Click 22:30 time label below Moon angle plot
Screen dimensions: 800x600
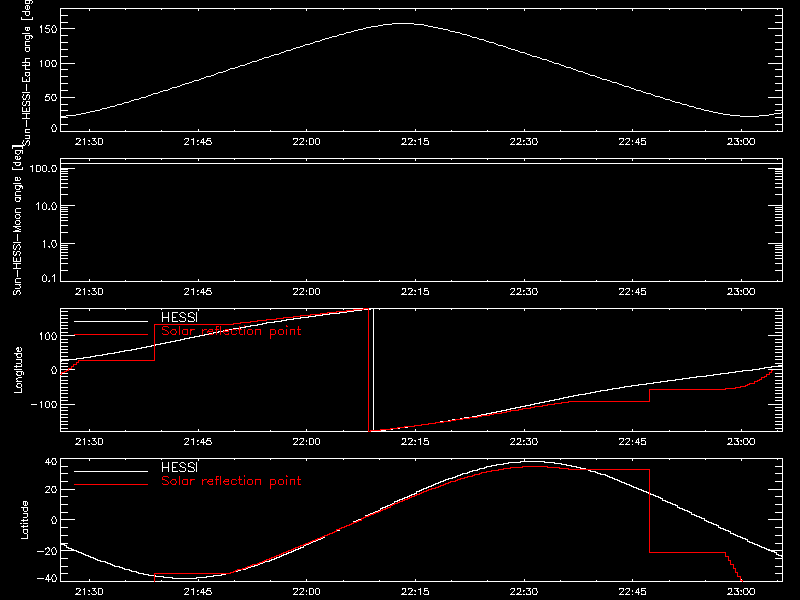[x=524, y=292]
